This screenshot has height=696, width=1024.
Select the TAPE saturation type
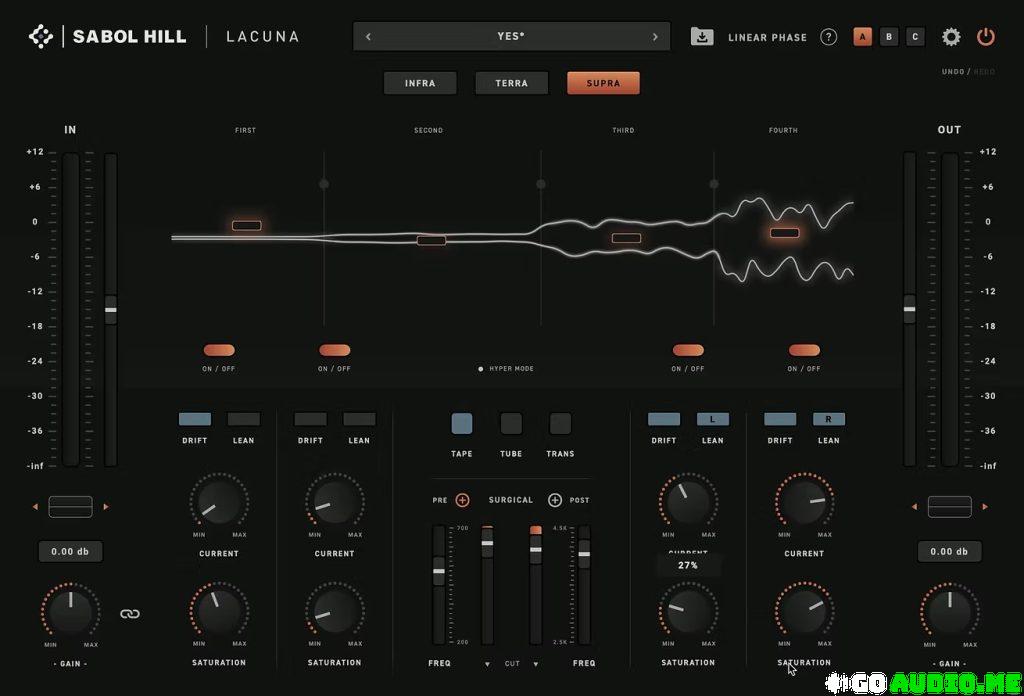pos(462,424)
